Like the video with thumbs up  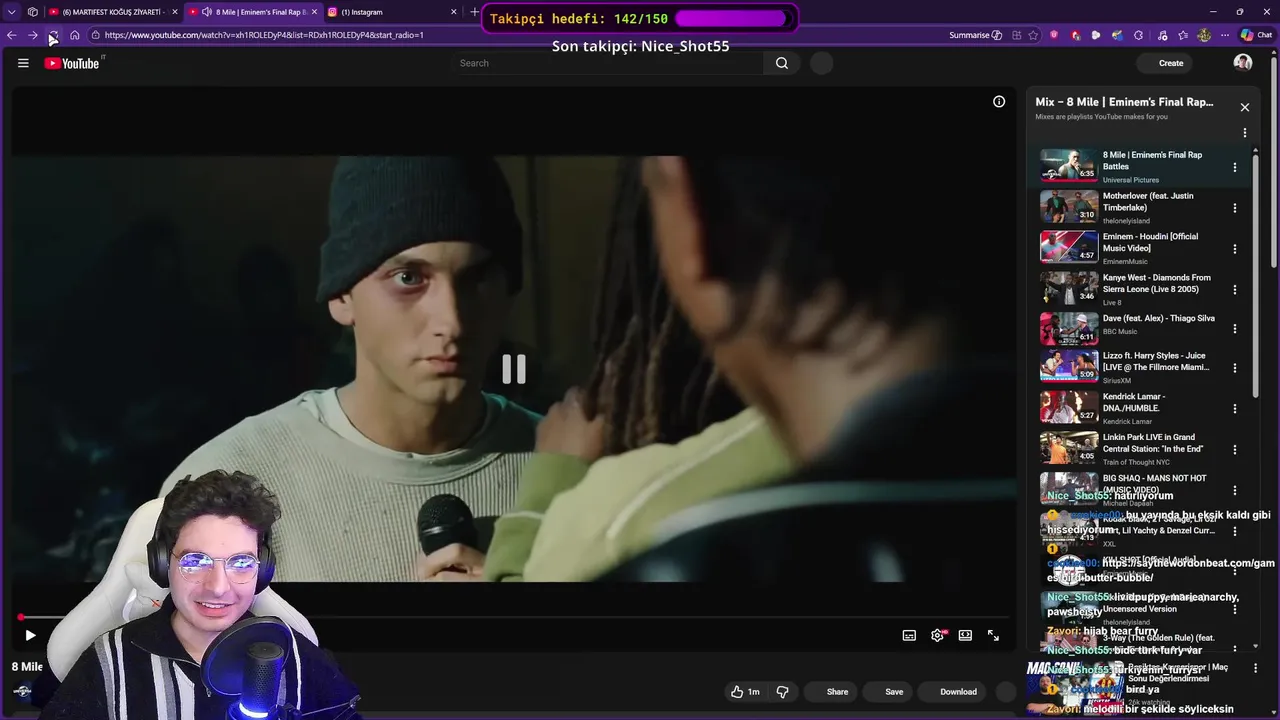click(x=745, y=691)
